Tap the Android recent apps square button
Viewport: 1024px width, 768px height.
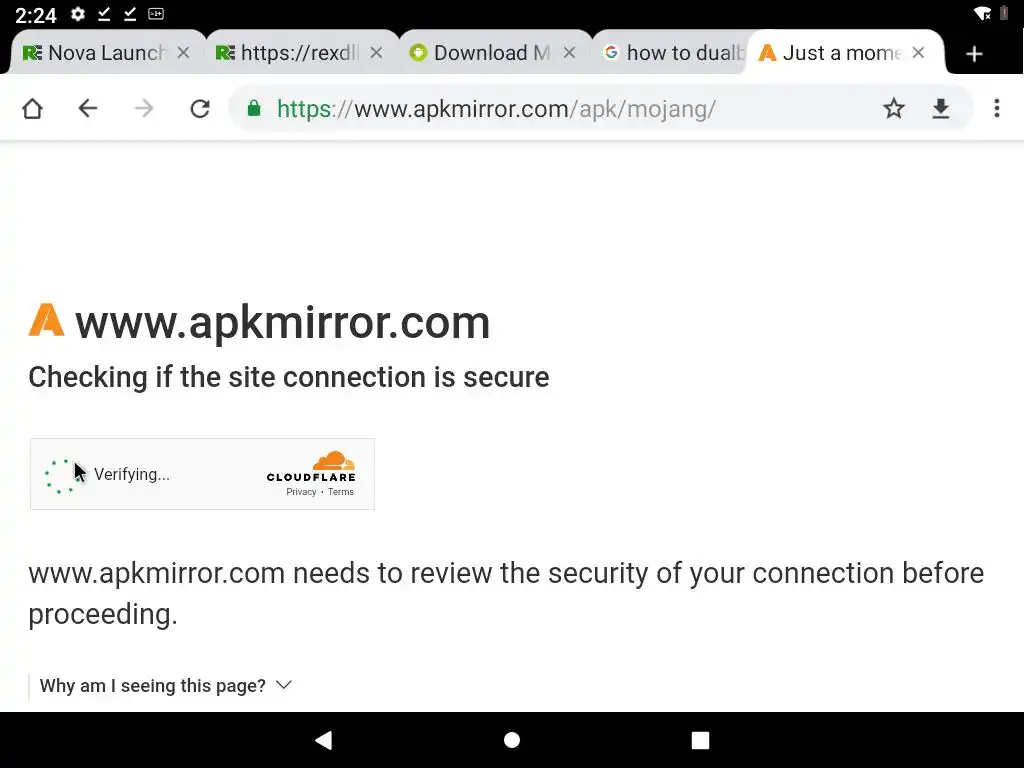[700, 740]
